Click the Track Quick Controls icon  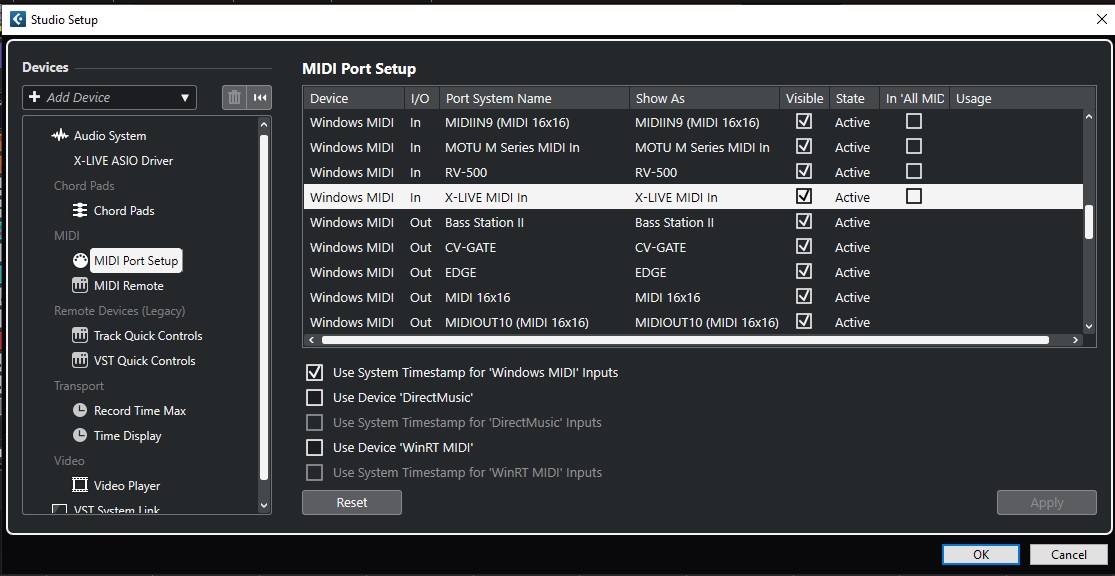(x=80, y=335)
